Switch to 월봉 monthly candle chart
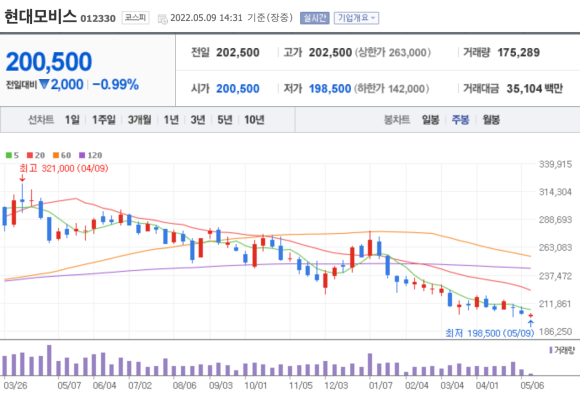This screenshot has height=398, width=580. 491,120
